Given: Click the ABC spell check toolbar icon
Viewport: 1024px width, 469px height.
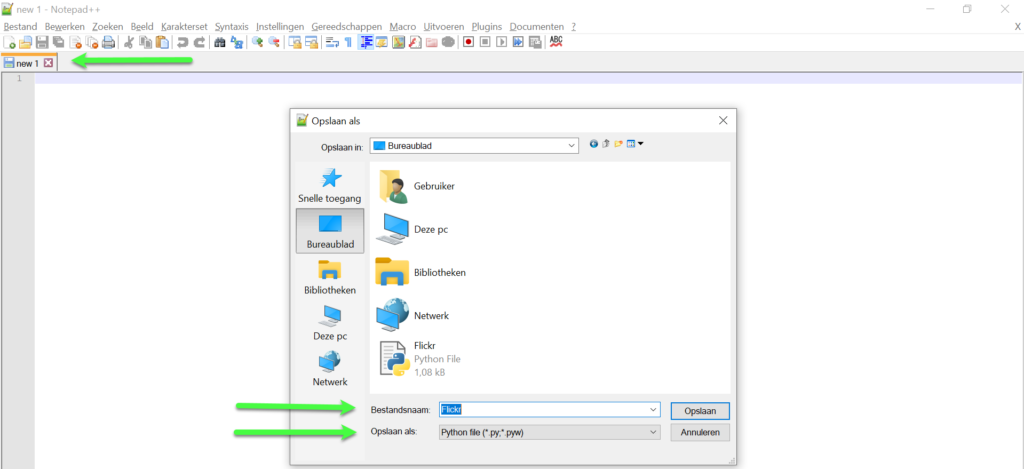Looking at the screenshot, I should pos(556,42).
